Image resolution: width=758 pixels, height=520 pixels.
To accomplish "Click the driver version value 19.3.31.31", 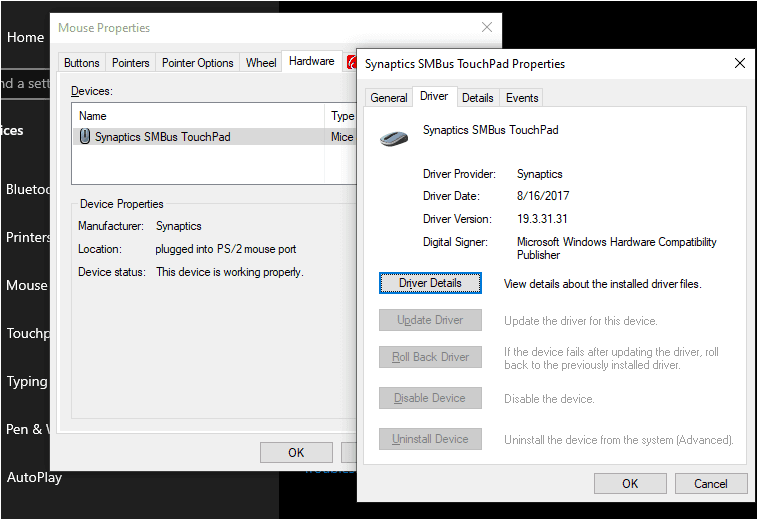I will click(542, 219).
